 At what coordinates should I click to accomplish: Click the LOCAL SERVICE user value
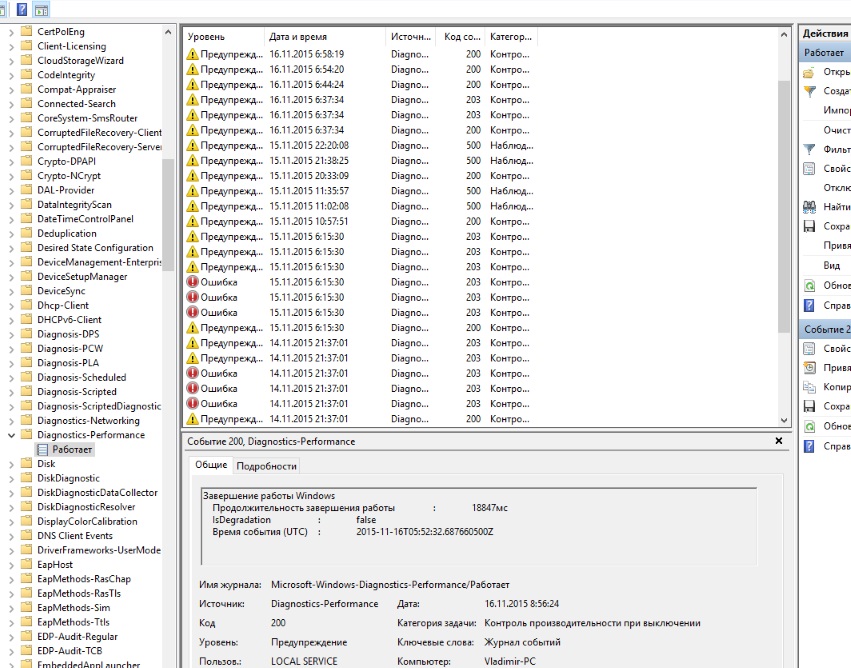(x=304, y=661)
